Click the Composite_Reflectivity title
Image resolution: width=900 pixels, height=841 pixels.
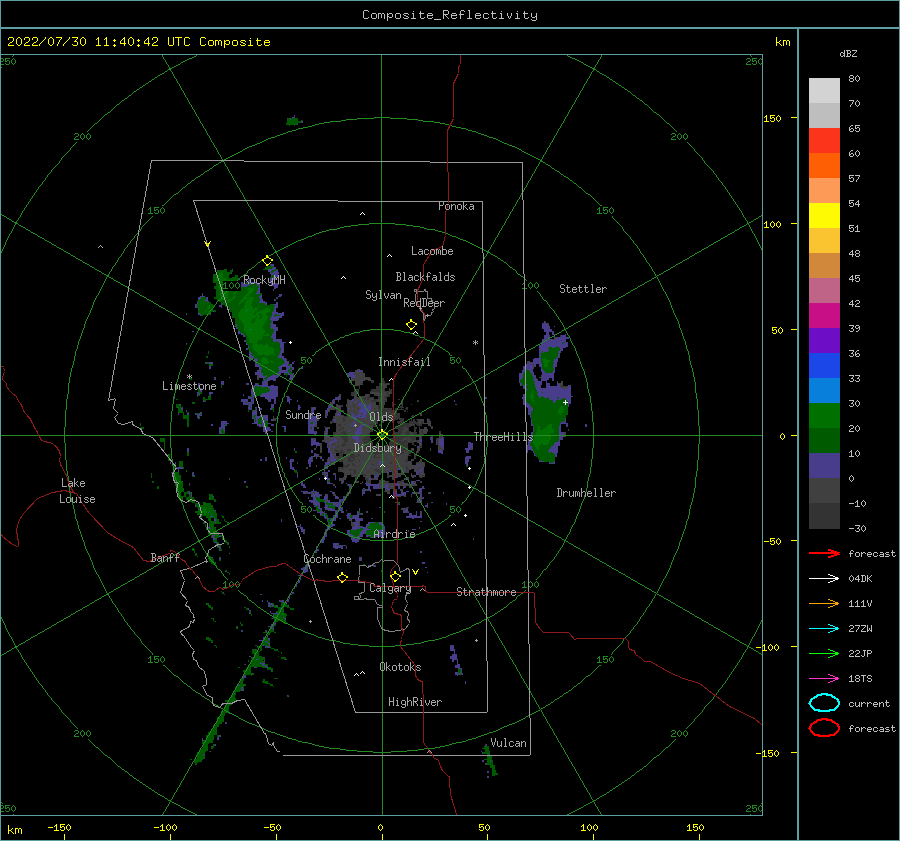click(450, 15)
